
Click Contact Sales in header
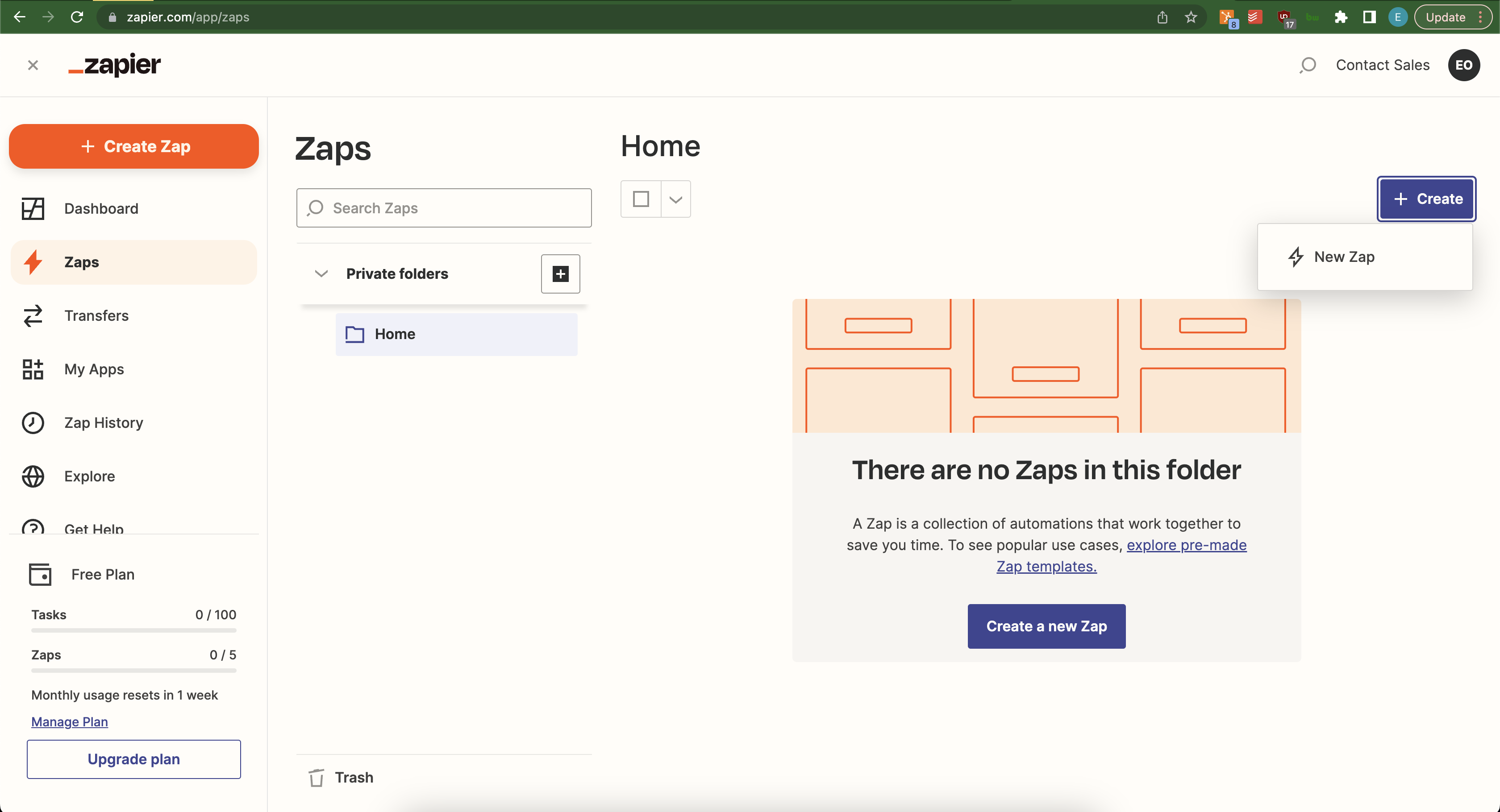coord(1383,65)
